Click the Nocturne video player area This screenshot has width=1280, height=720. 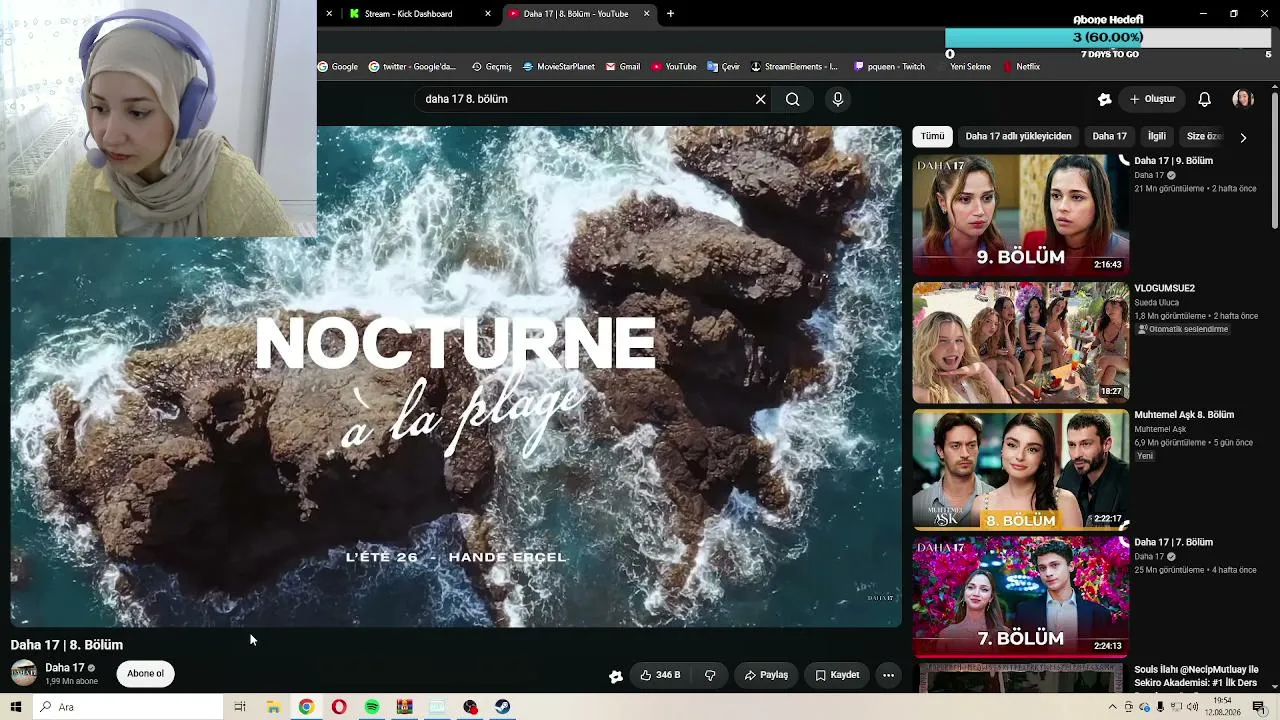point(456,376)
